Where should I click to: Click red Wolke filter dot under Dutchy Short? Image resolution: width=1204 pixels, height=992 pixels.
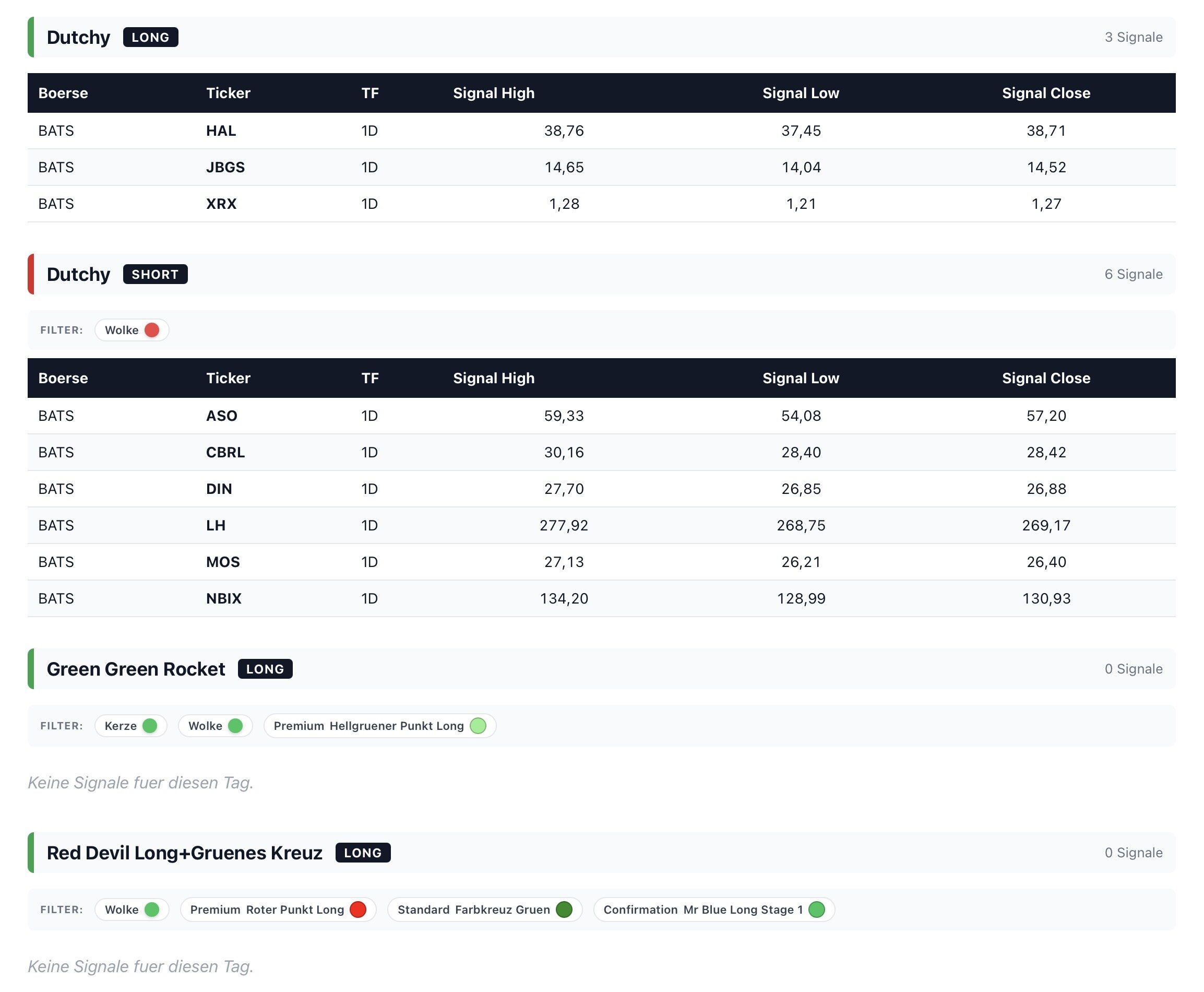(151, 330)
